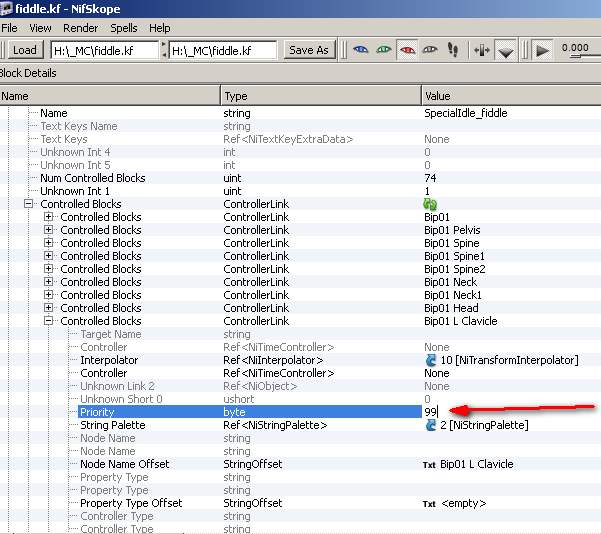Open the Render menu

(x=80, y=28)
